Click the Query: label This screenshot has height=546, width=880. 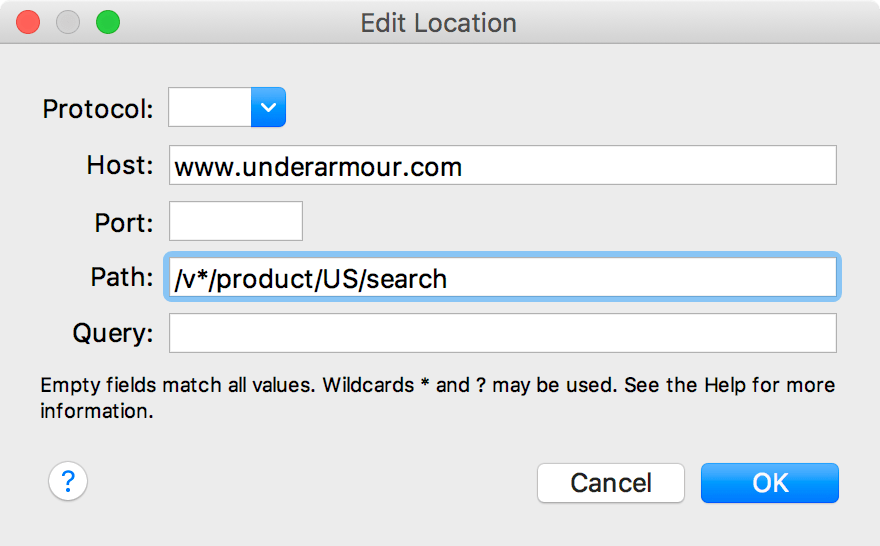click(112, 333)
